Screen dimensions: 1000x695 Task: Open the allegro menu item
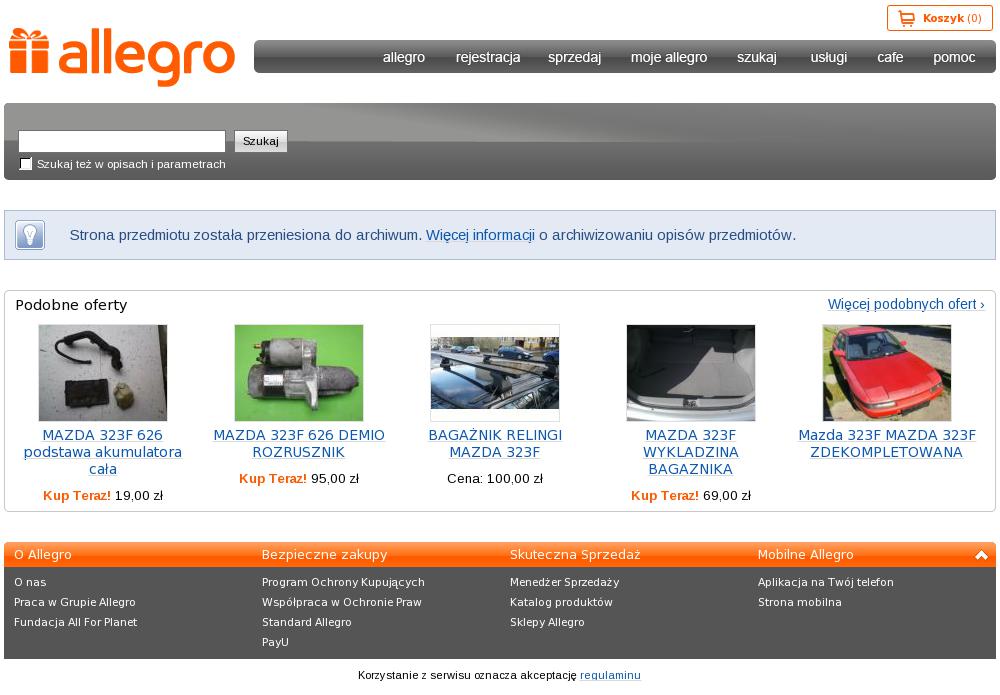(404, 57)
